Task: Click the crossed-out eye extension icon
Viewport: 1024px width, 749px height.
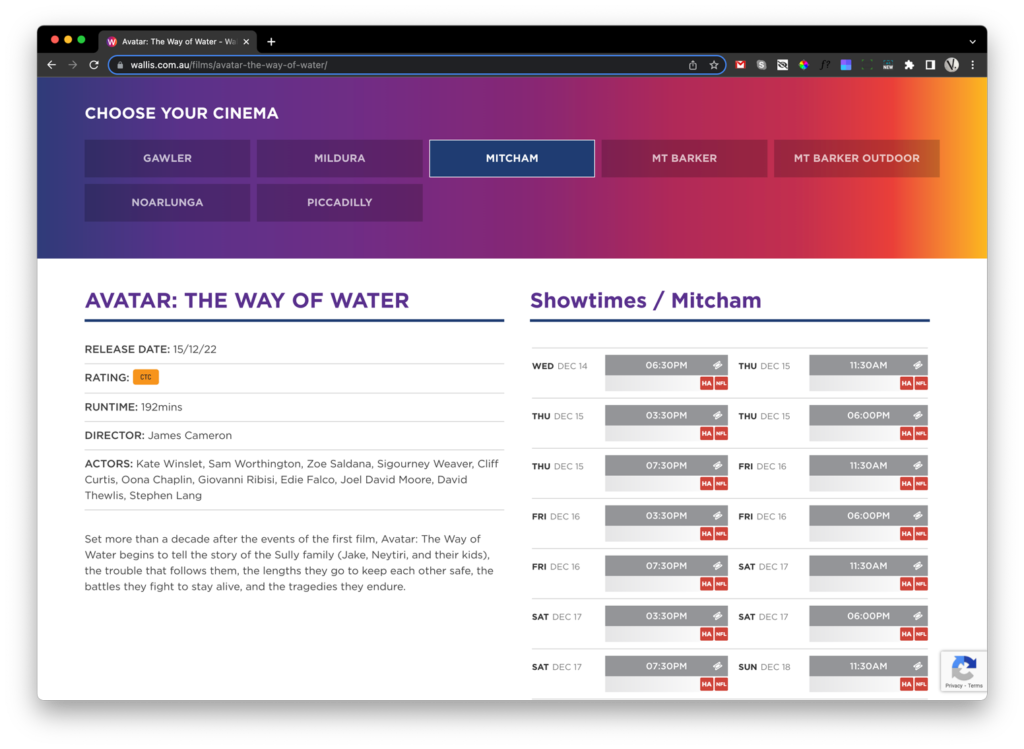Action: (782, 65)
